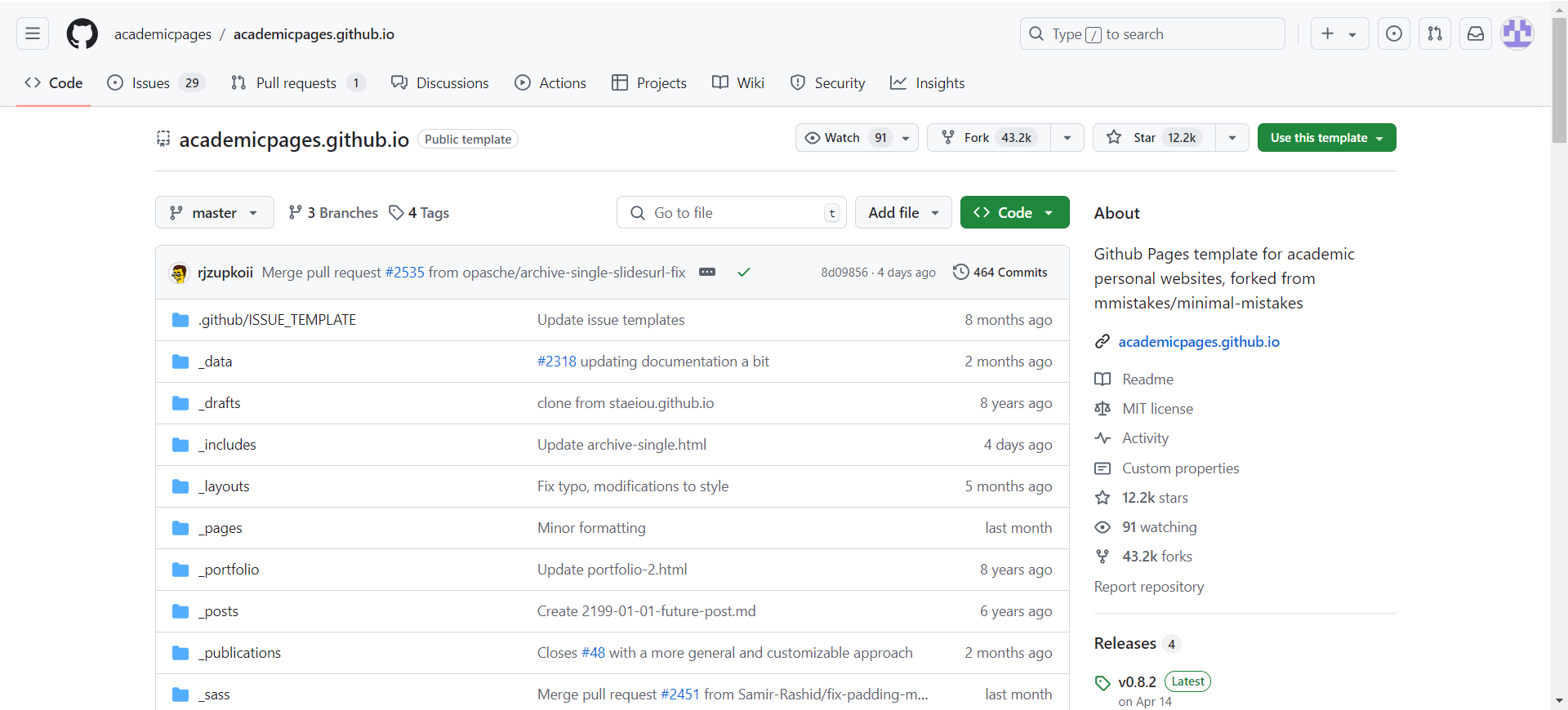
Task: Open rjzupkoii's profile avatar
Action: pos(179,273)
